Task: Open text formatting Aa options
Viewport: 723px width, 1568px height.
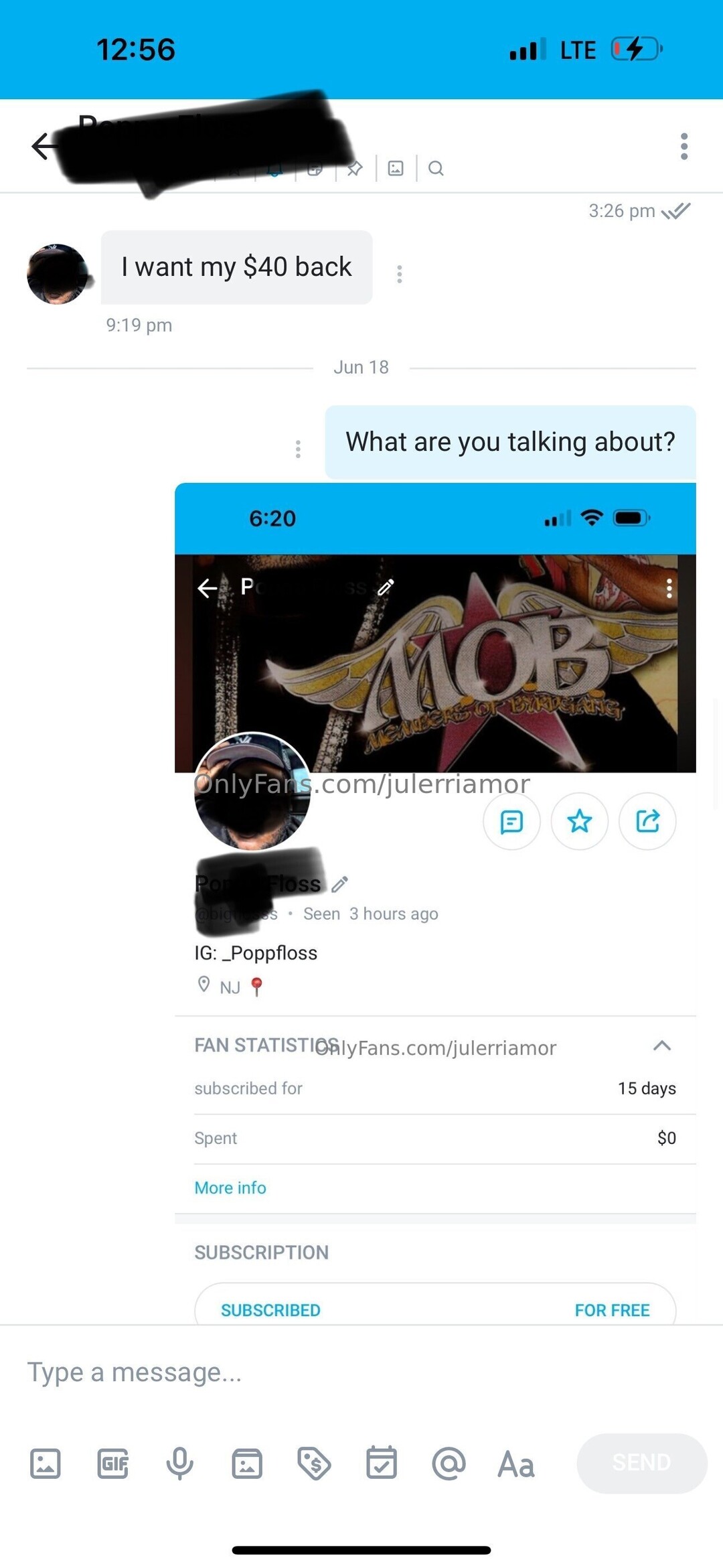Action: 516,1464
